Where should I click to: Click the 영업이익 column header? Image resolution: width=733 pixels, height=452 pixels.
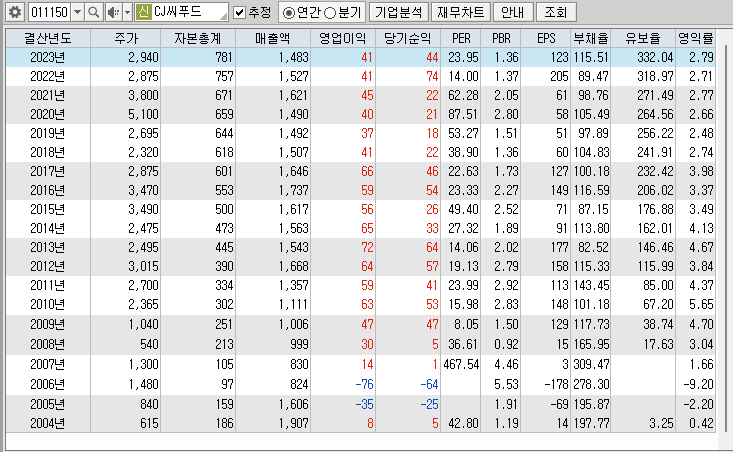tap(343, 38)
